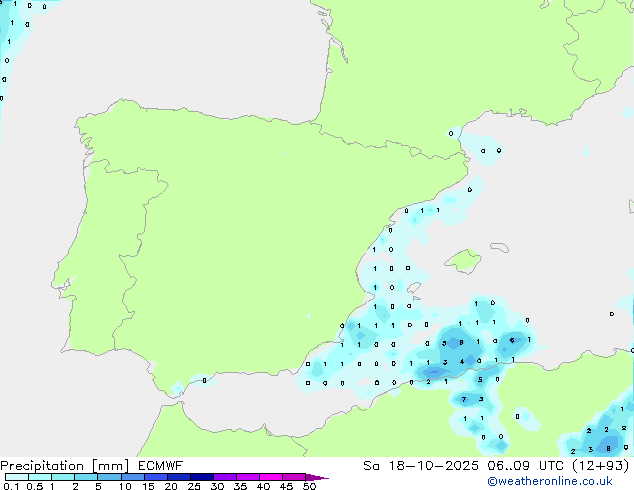The width and height of the screenshot is (634, 490).
Task: Click Ibiza island outline on the map
Action: pyautogui.click(x=414, y=288)
